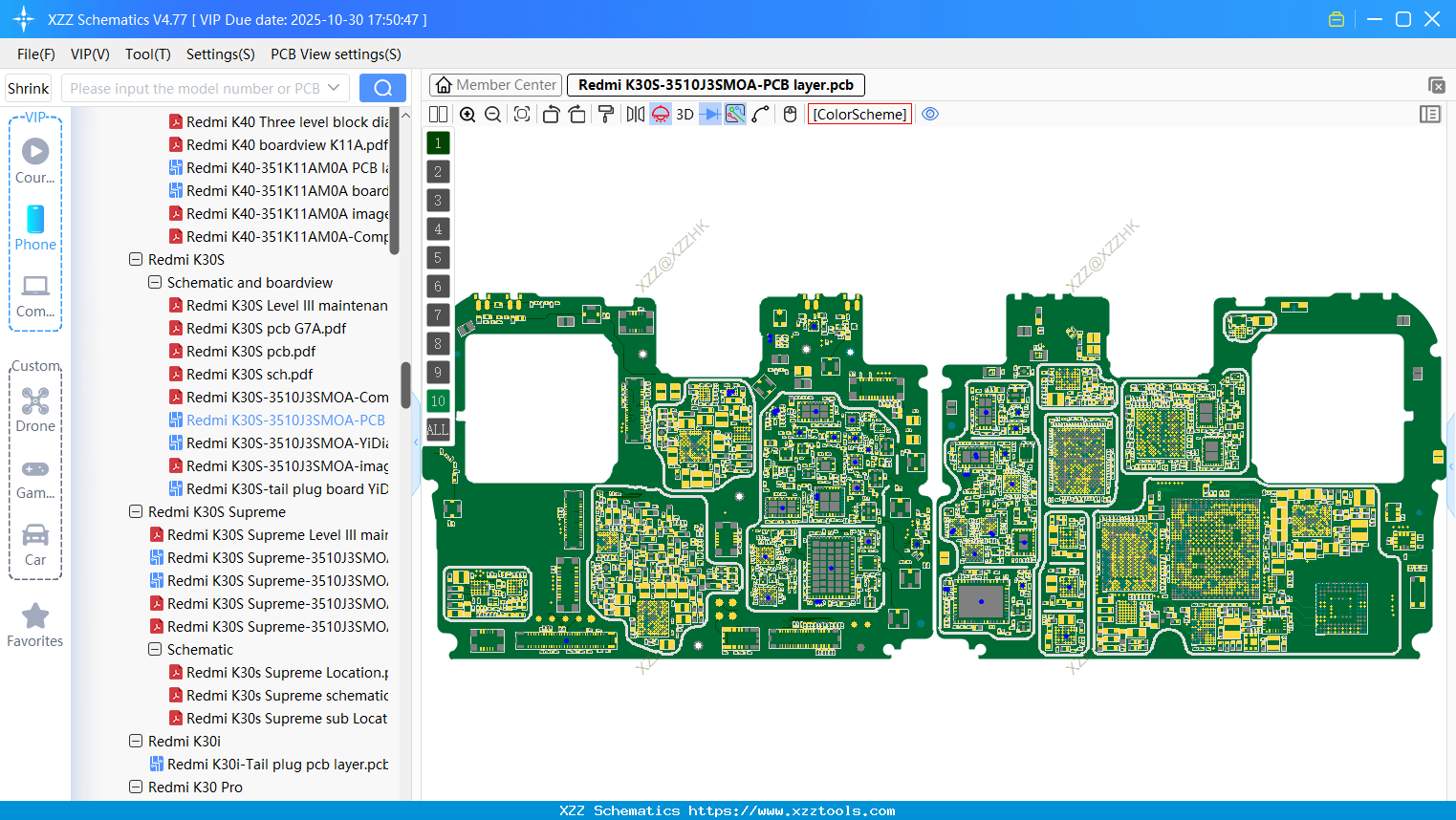Image resolution: width=1456 pixels, height=820 pixels.
Task: Toggle the blue diode jump mode
Action: pyautogui.click(x=711, y=114)
